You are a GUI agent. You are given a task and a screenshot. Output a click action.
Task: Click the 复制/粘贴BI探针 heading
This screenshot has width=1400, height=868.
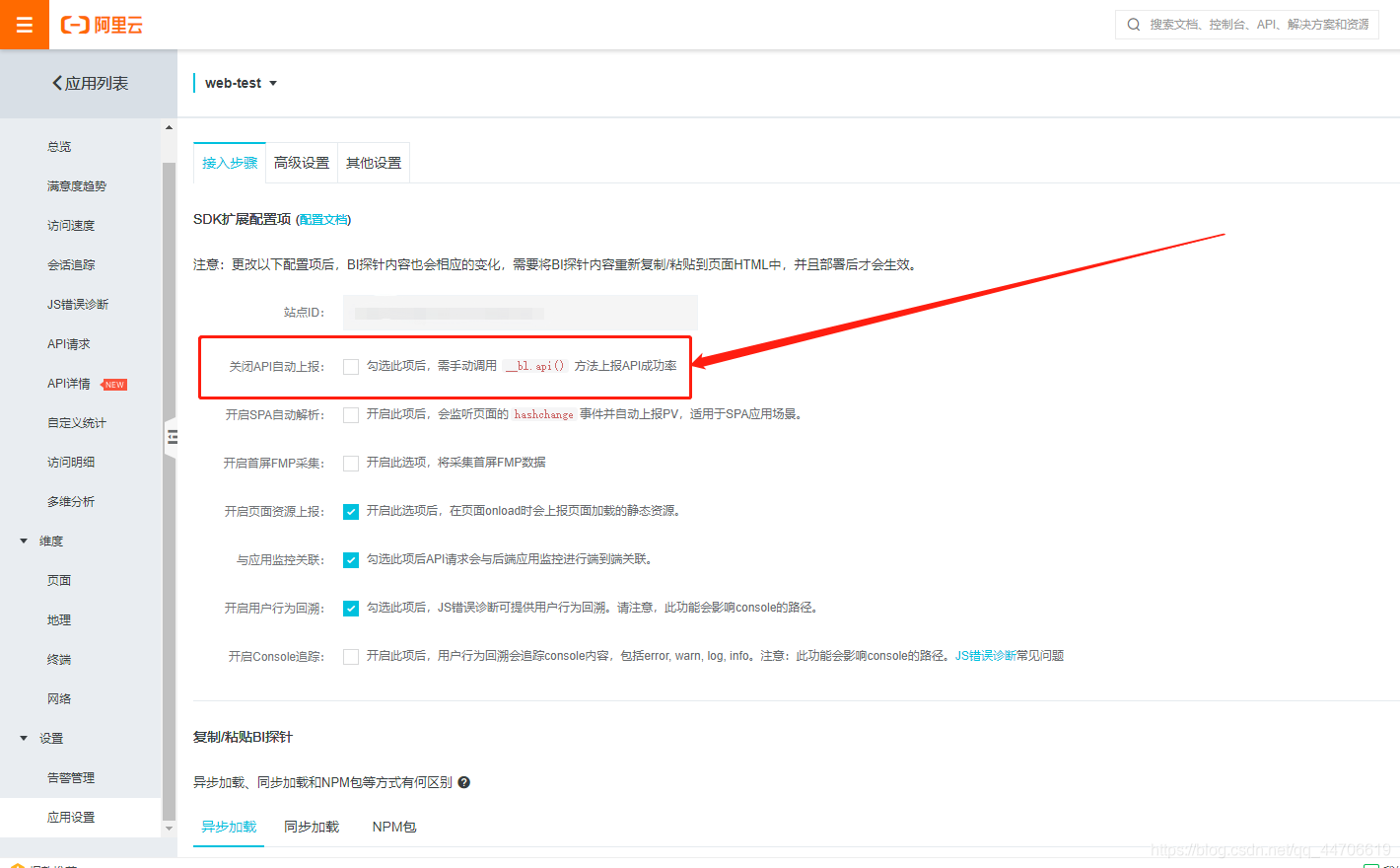click(x=243, y=737)
